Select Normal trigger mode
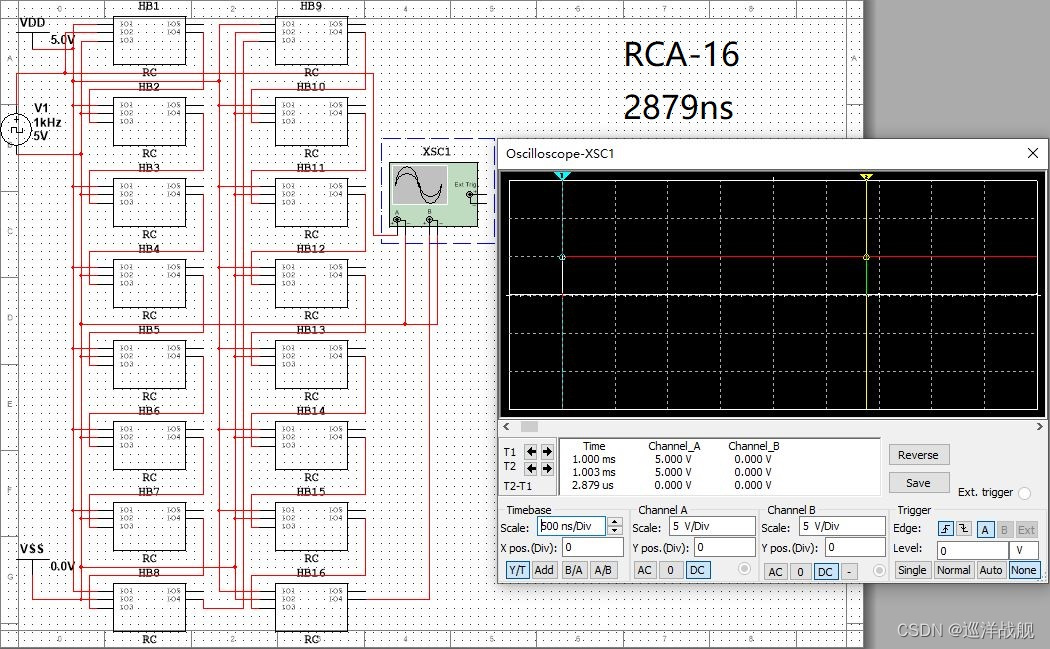 click(x=954, y=570)
